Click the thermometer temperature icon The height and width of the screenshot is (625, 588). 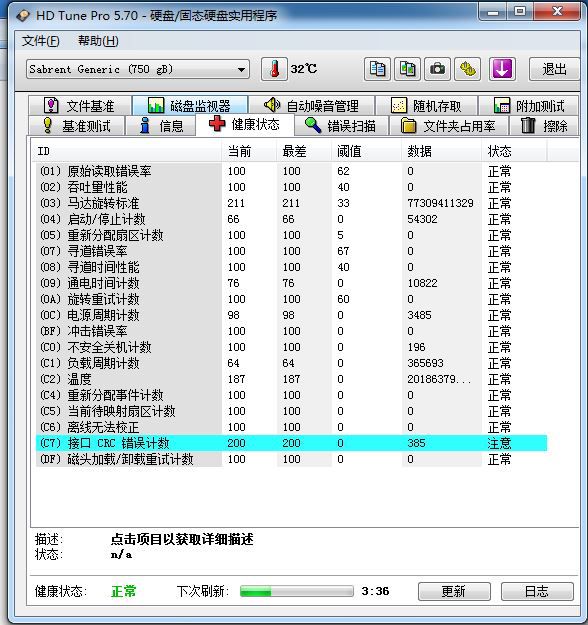(x=274, y=69)
